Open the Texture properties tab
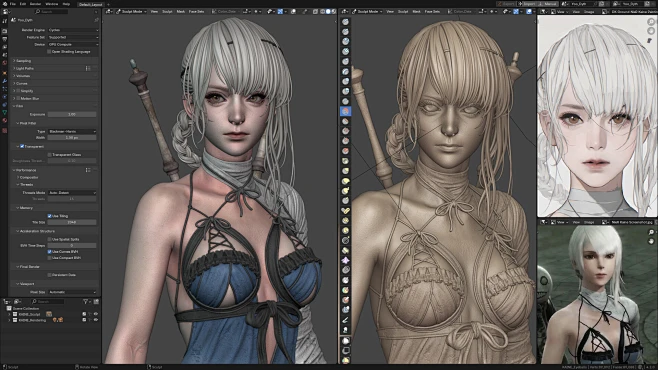658x370 pixels. (x=4, y=130)
